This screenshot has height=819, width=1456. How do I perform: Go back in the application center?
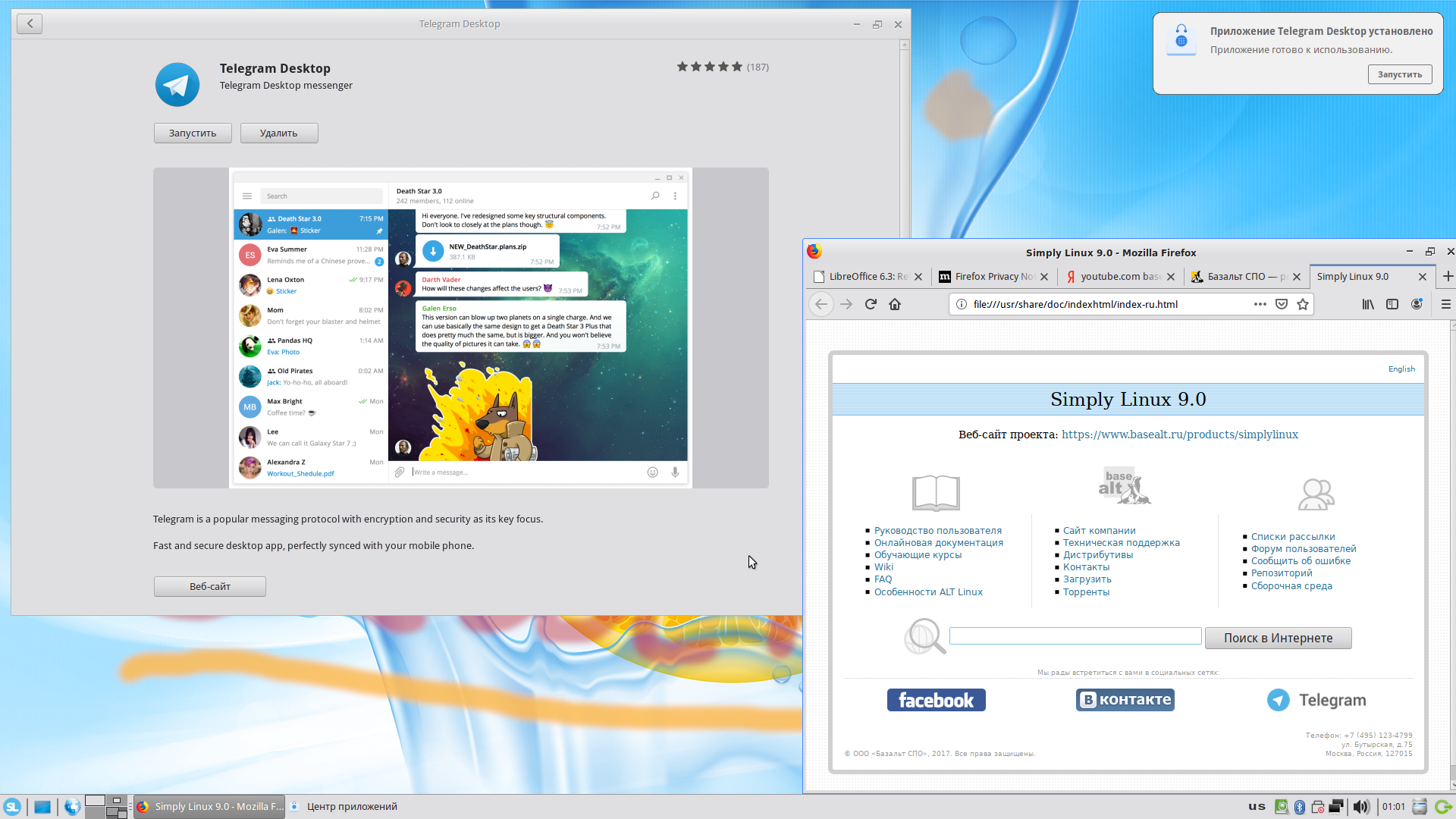(30, 24)
